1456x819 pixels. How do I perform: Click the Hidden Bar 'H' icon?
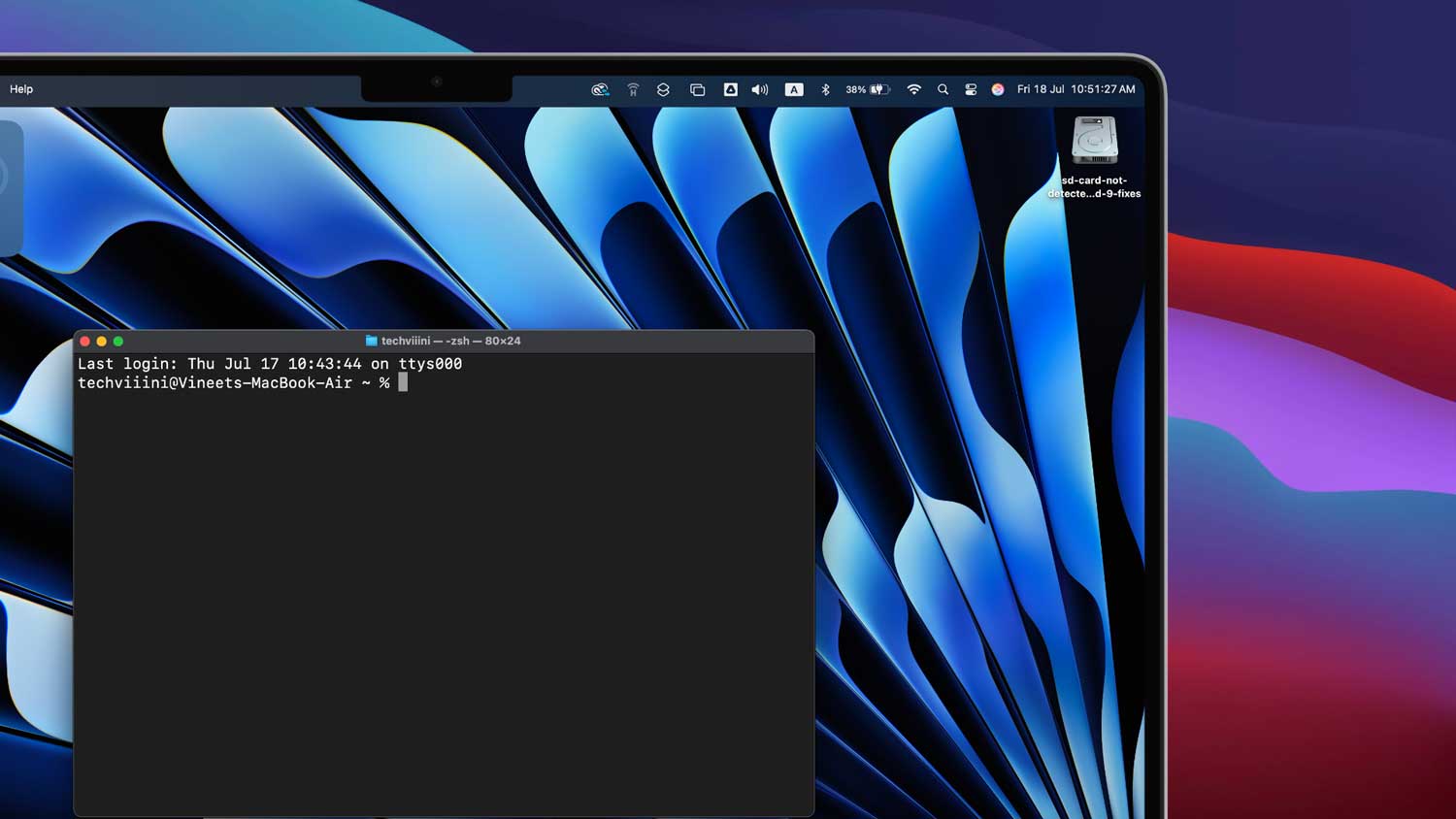pyautogui.click(x=633, y=88)
